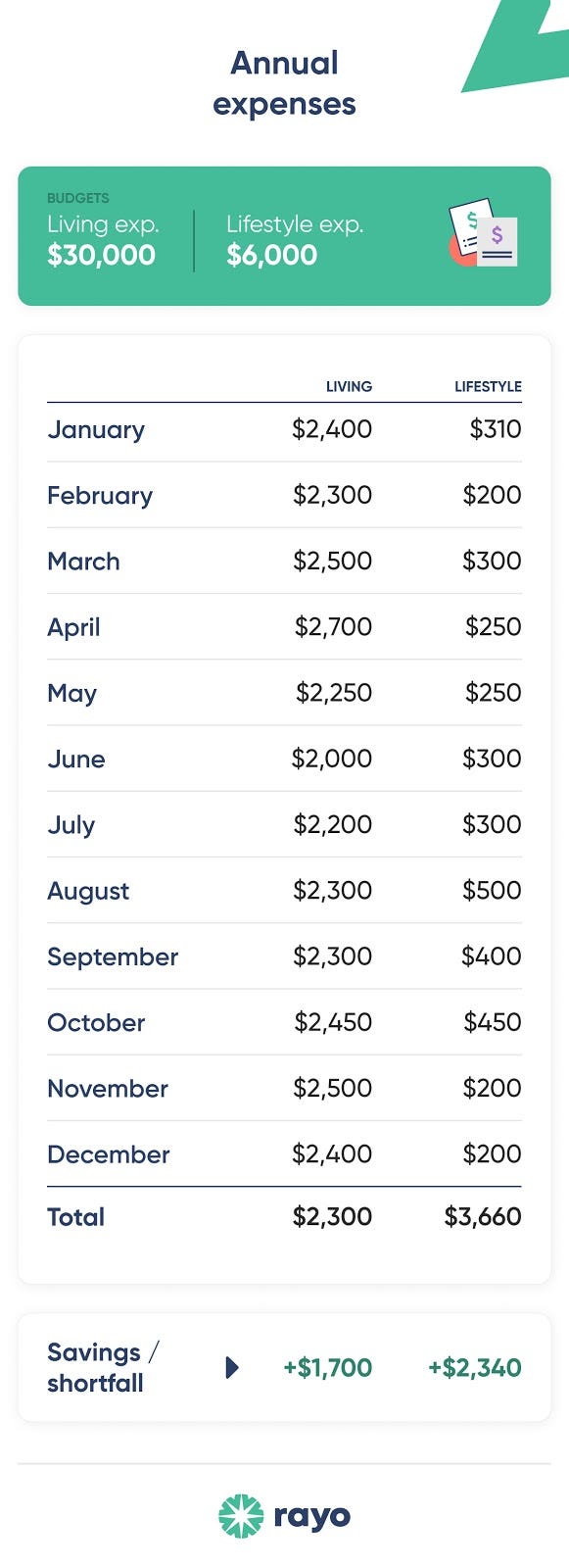
Task: Click August lifestyle amount $500
Action: pos(492,890)
